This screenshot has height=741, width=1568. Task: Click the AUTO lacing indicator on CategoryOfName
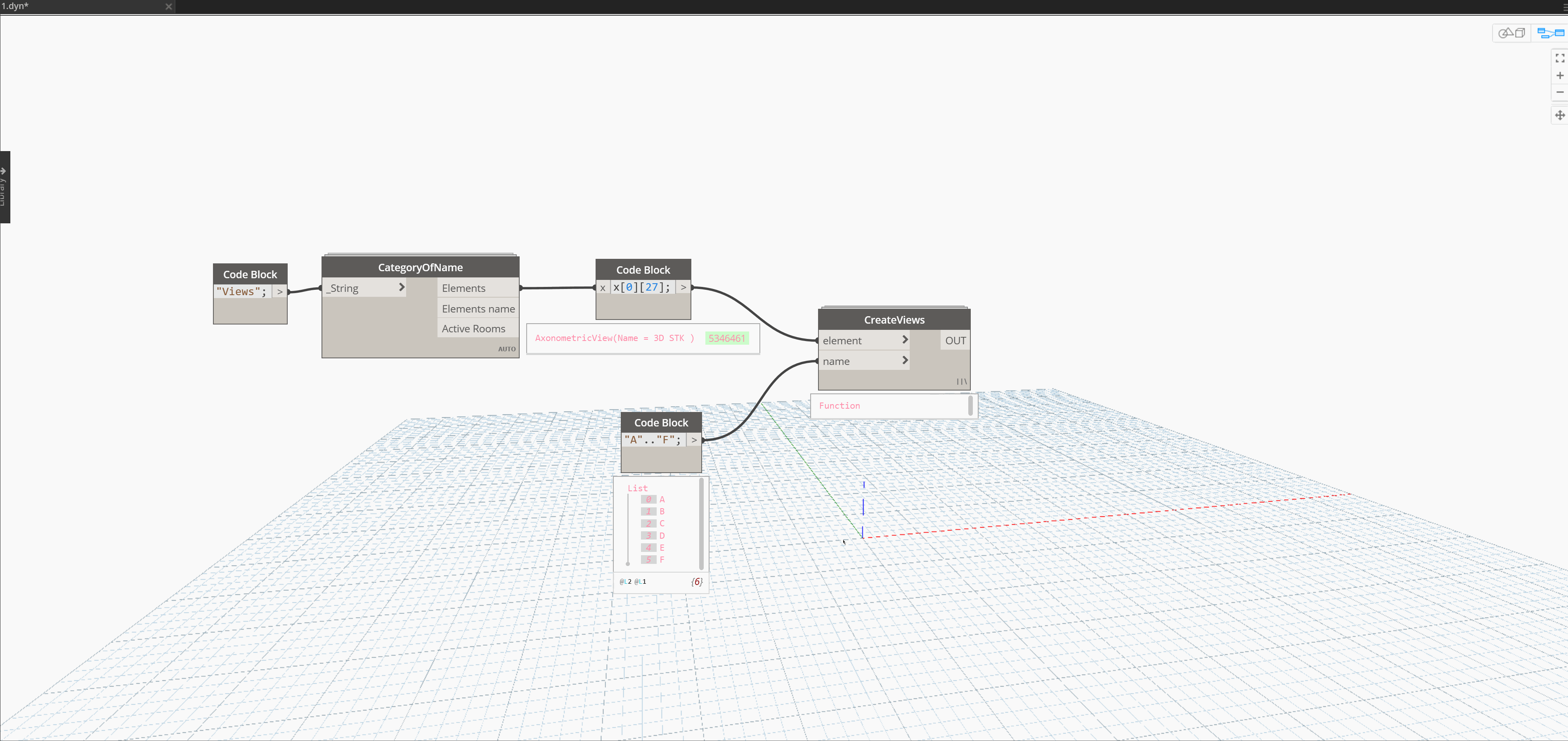point(506,349)
